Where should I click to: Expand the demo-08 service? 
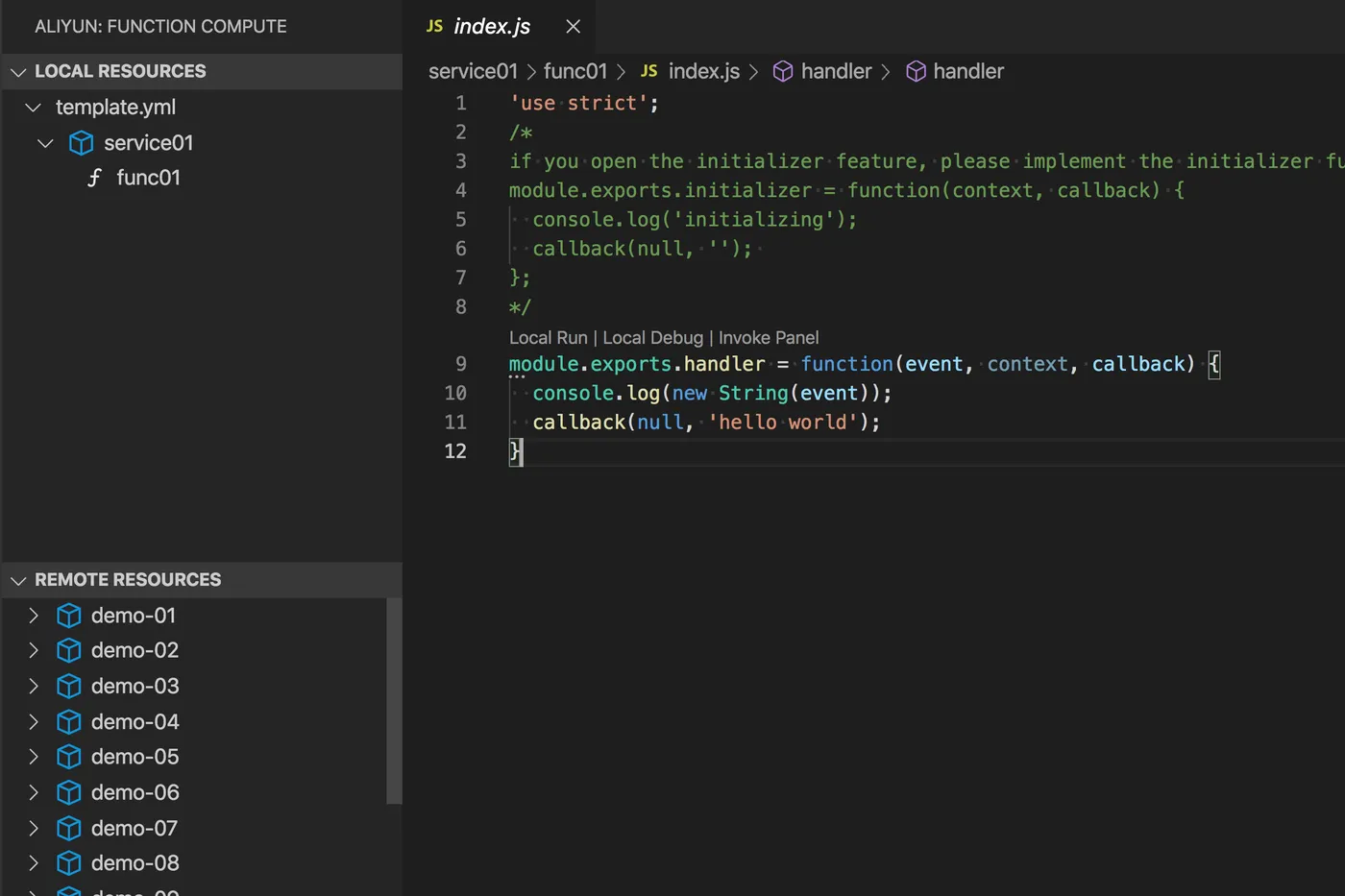[x=34, y=863]
